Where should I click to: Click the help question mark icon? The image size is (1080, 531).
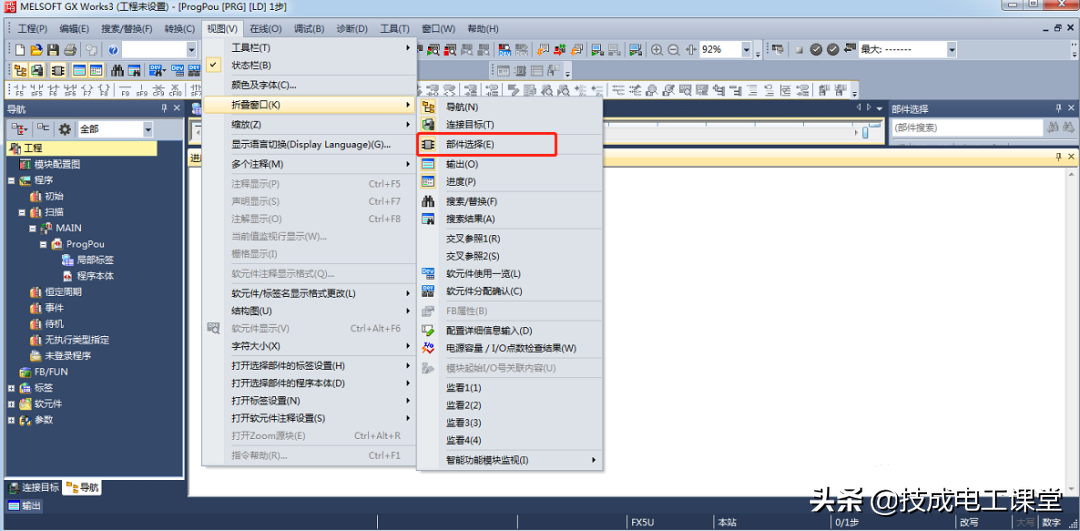point(113,49)
